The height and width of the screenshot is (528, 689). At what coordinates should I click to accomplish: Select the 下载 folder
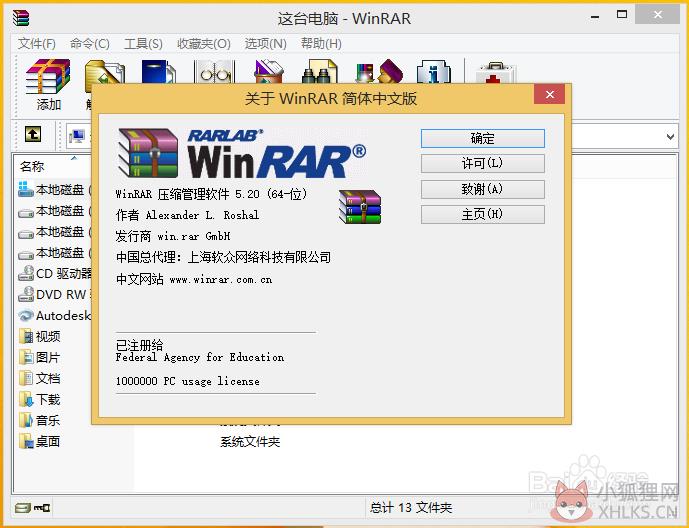[40, 399]
